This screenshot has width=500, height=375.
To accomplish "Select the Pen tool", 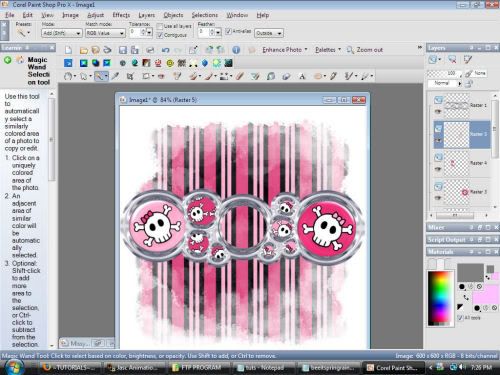I will tap(333, 76).
